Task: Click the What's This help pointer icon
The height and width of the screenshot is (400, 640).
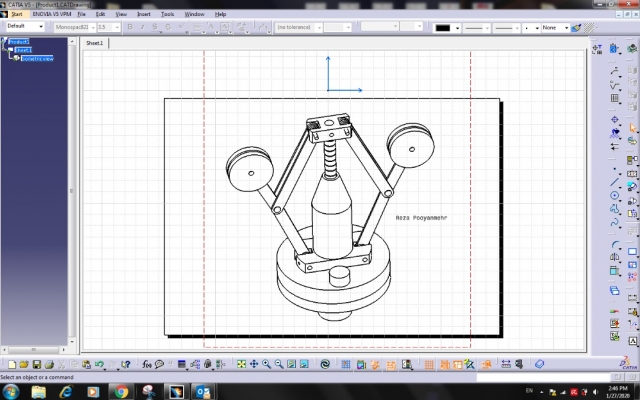Action: 126,364
